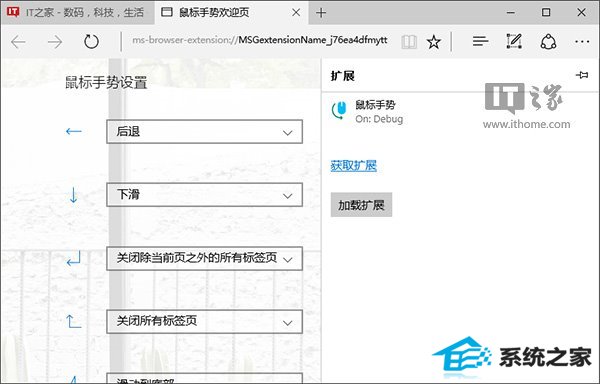The width and height of the screenshot is (600, 384).
Task: Go back with the browser back arrow
Action: tap(18, 42)
